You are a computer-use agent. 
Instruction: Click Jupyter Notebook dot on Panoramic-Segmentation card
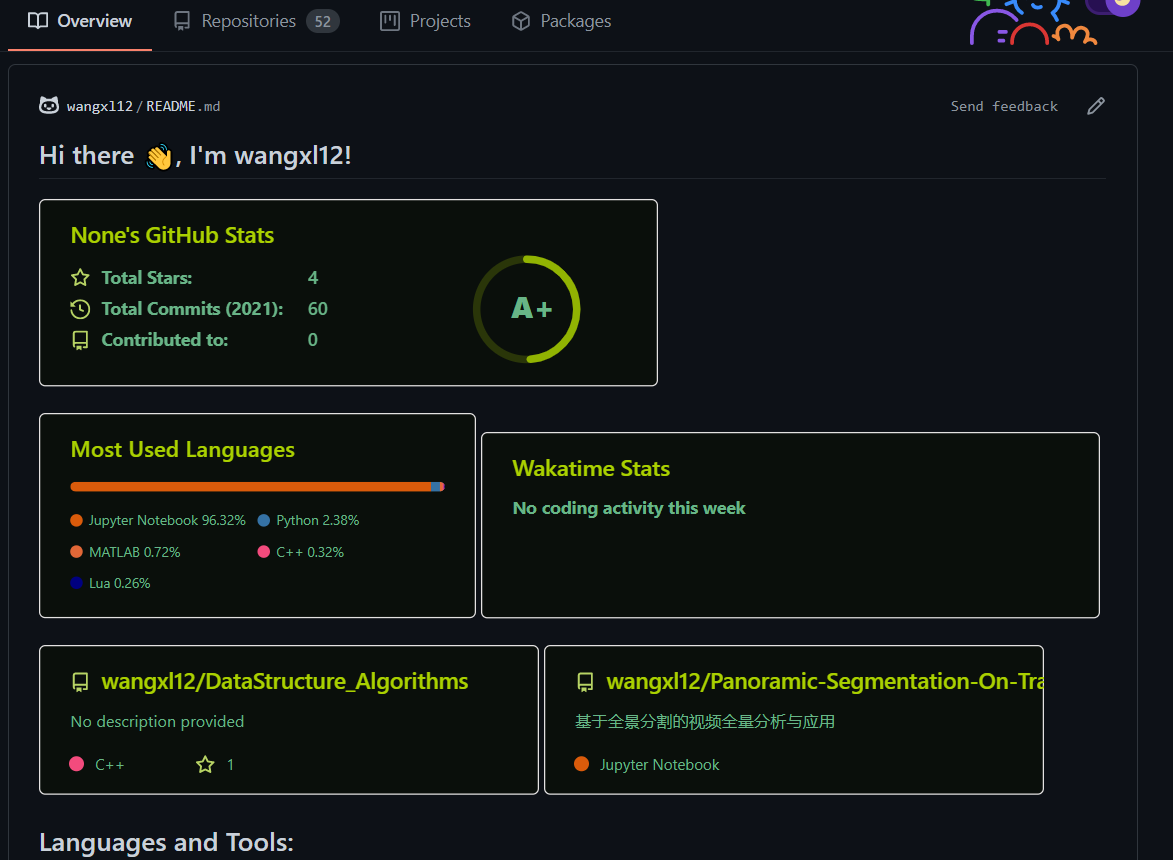[x=581, y=764]
